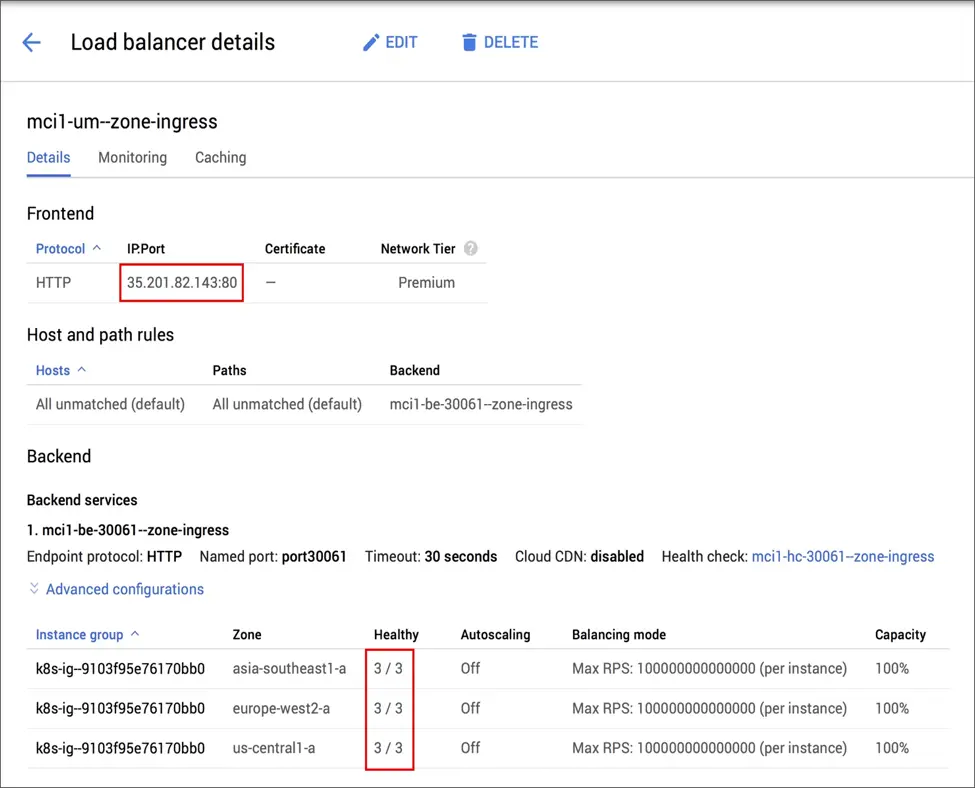Click Max RPS value in asia-southeast1-a row
This screenshot has width=975, height=788.
coord(709,669)
